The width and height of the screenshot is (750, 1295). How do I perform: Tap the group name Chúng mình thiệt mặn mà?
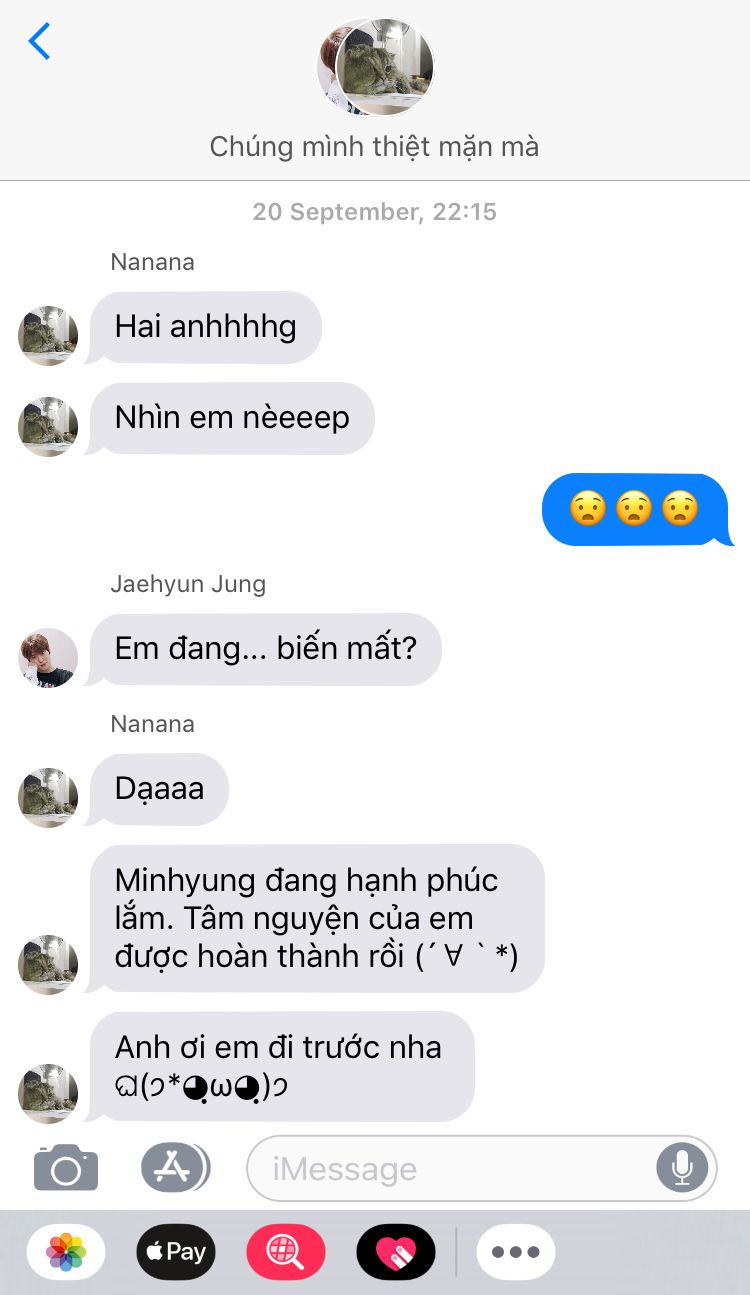(374, 147)
